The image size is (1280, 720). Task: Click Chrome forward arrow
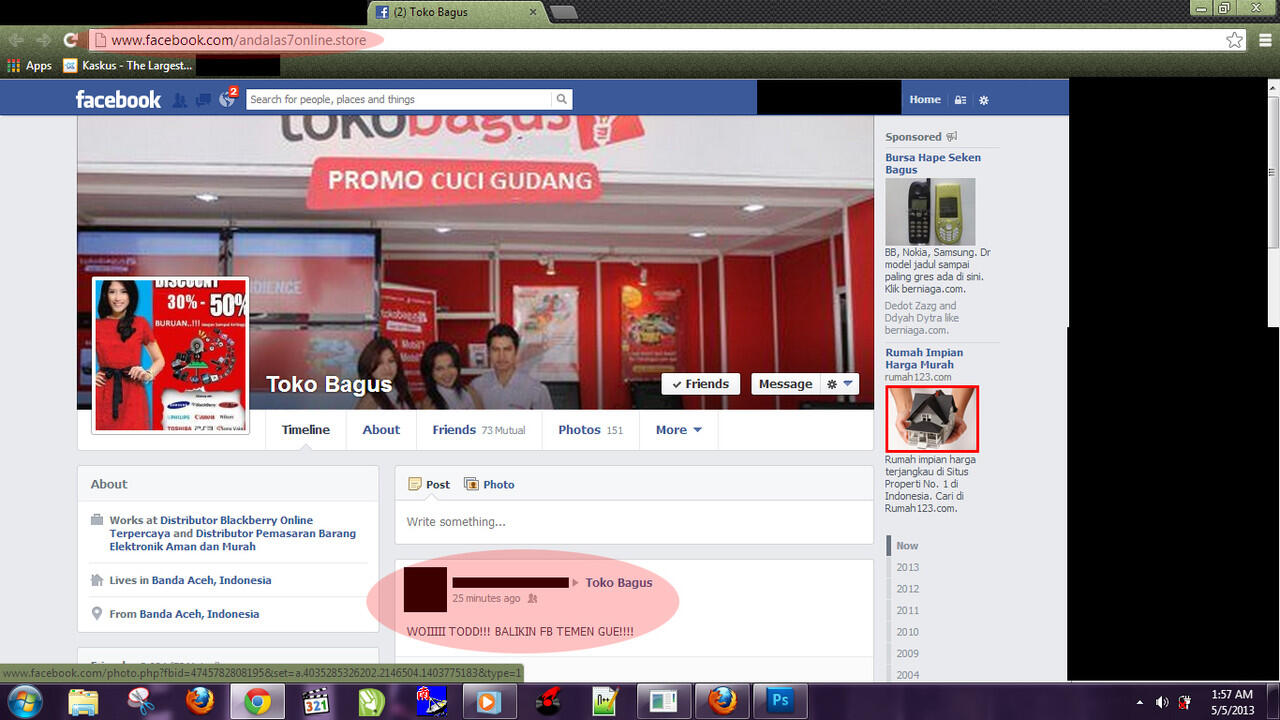[43, 40]
